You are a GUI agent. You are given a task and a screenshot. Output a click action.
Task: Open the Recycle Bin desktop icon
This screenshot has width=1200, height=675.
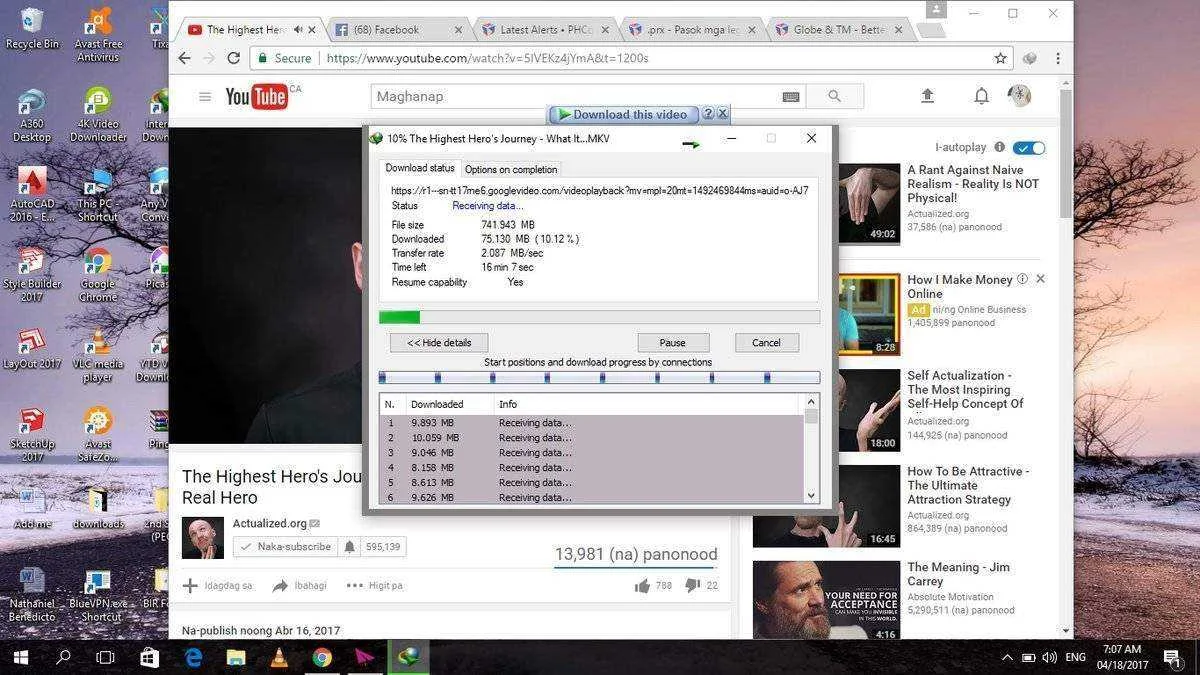(x=31, y=29)
